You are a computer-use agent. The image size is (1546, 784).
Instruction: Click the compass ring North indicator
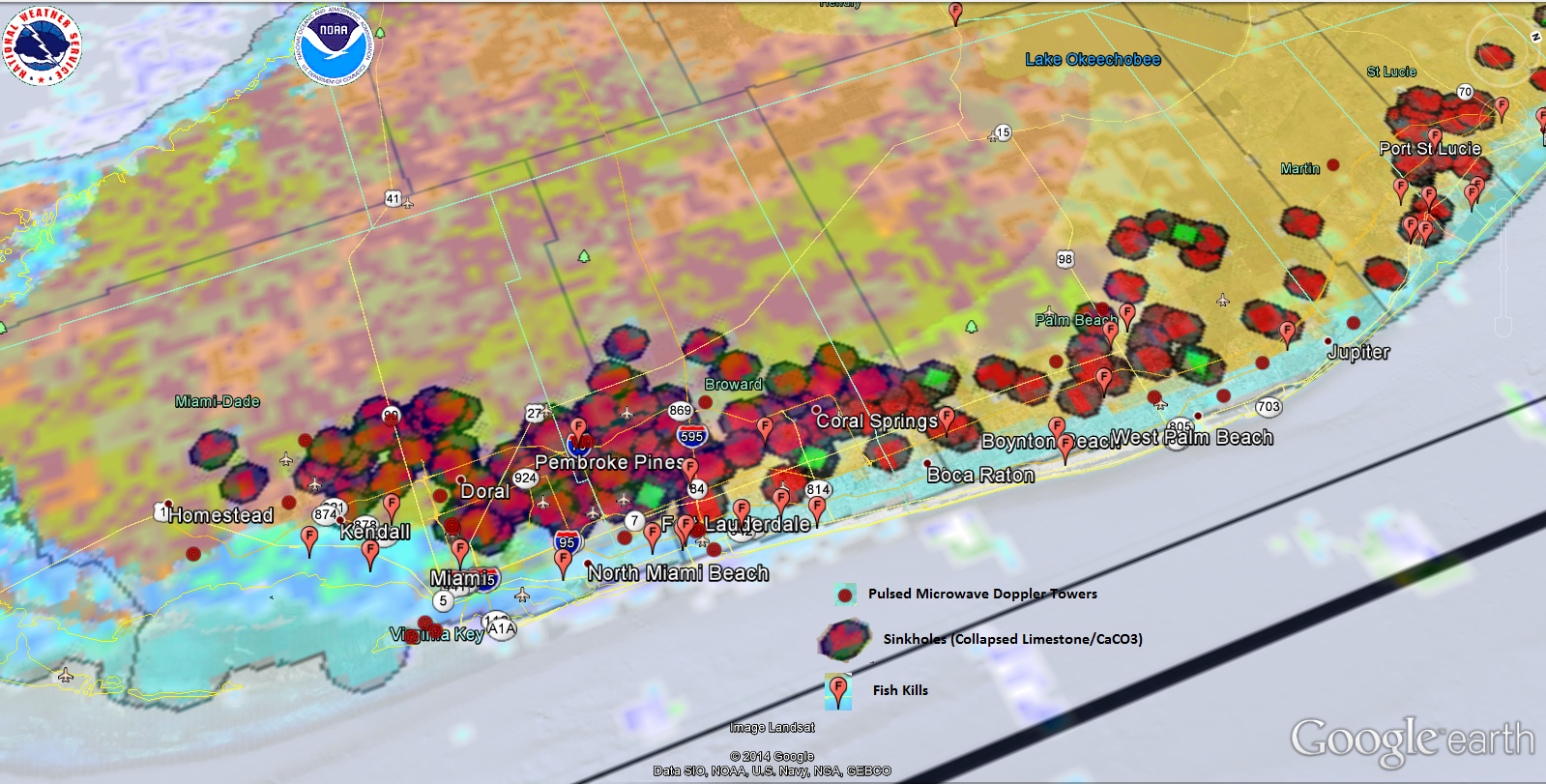click(1534, 37)
